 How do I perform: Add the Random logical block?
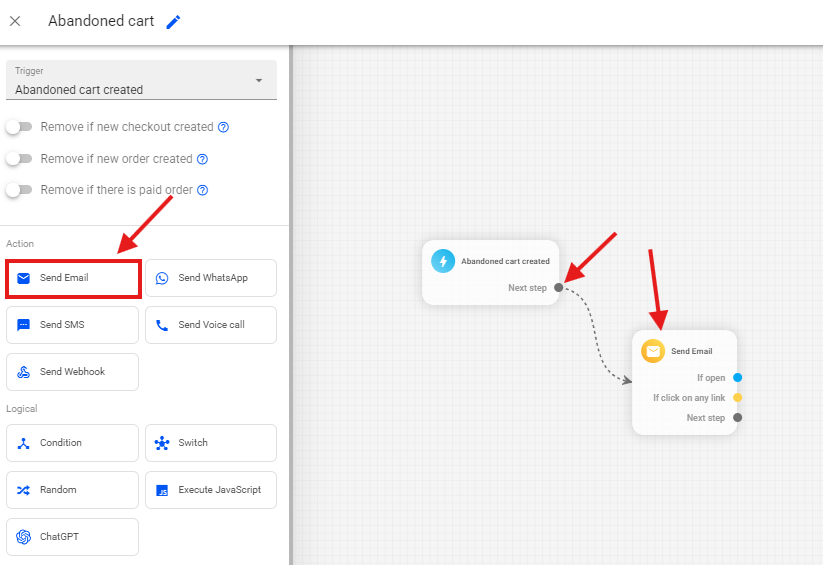click(72, 490)
